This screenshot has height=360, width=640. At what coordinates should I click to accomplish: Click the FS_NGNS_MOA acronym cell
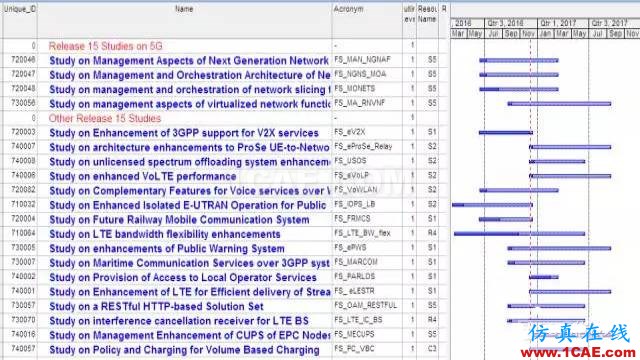point(360,74)
